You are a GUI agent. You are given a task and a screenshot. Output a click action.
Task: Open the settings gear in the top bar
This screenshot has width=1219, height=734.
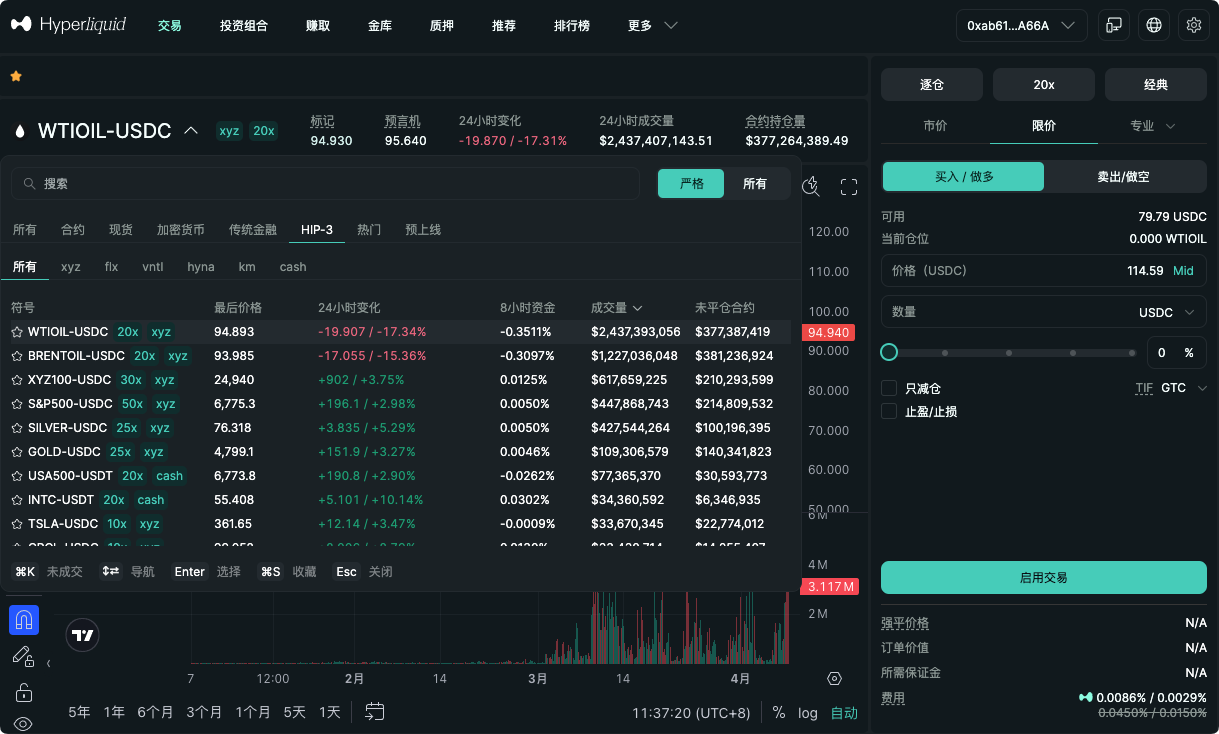point(1194,24)
